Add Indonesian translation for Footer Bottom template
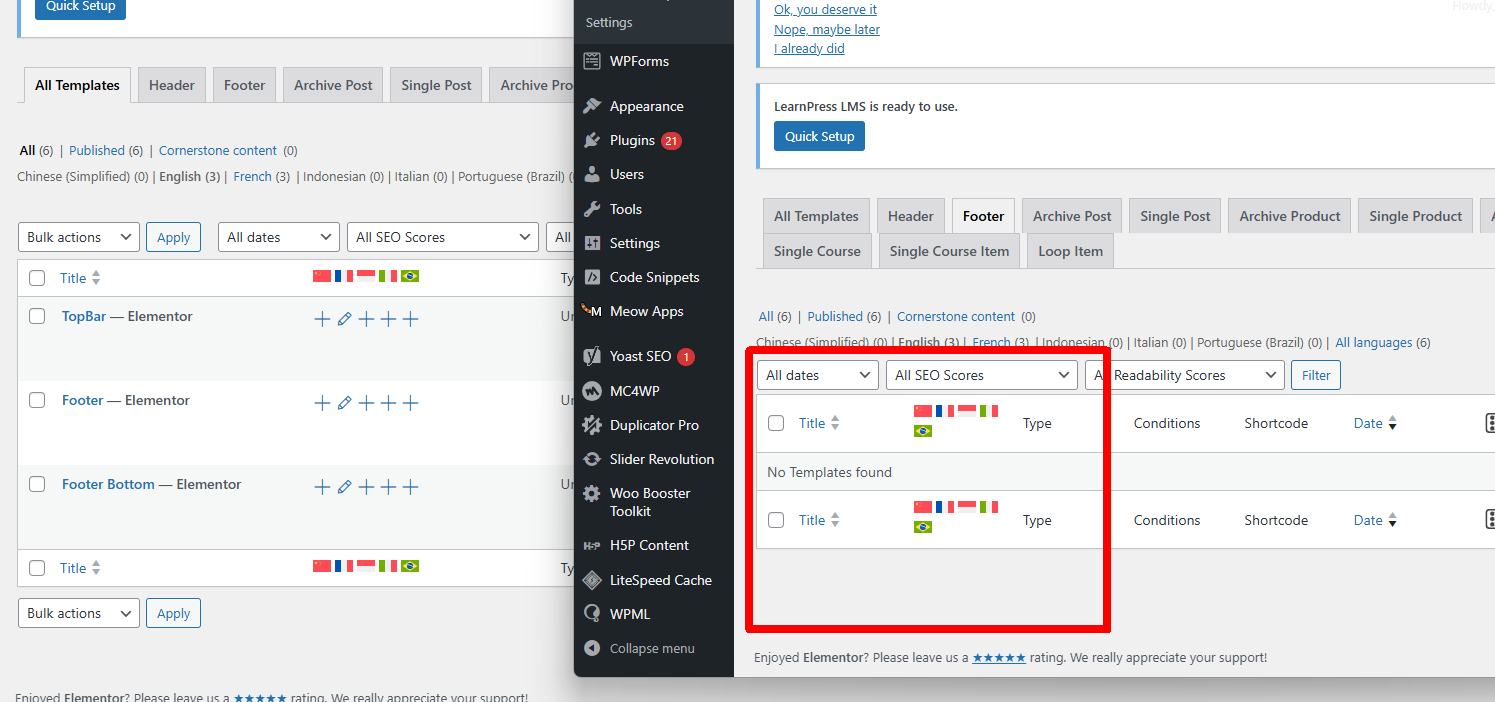The image size is (1495, 702). [x=366, y=487]
